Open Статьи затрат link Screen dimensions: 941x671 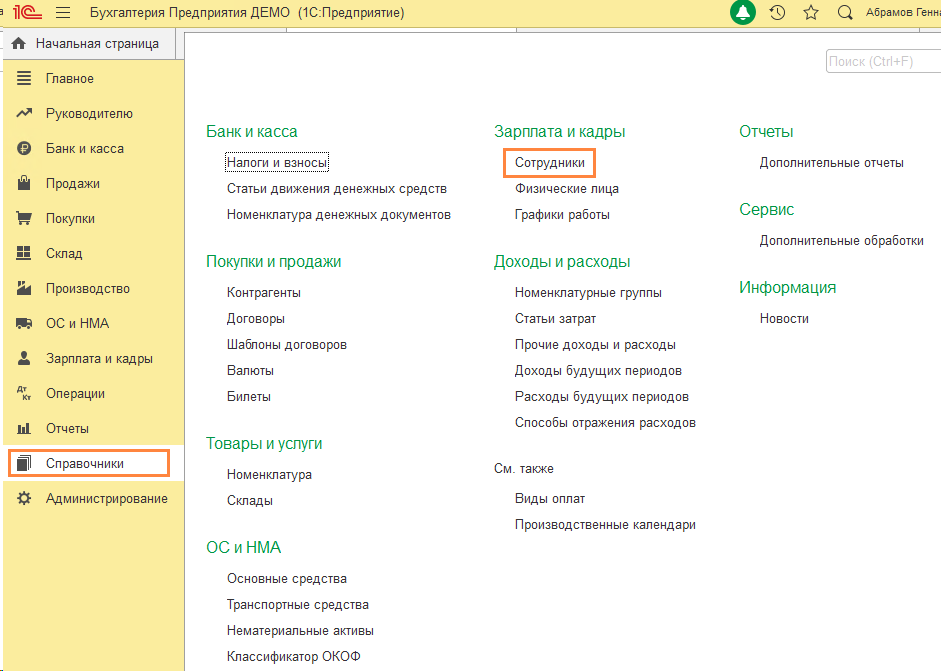555,319
